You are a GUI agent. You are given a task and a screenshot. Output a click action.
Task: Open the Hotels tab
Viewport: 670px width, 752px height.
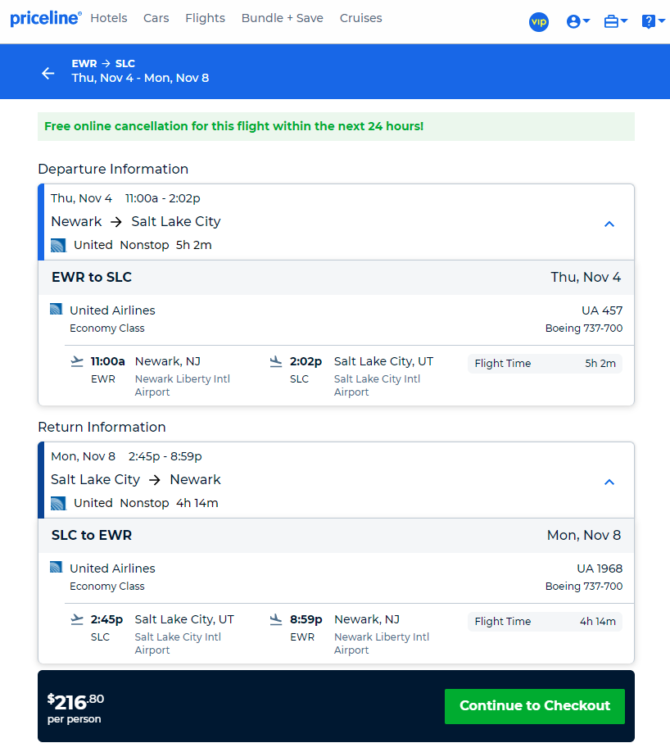108,18
